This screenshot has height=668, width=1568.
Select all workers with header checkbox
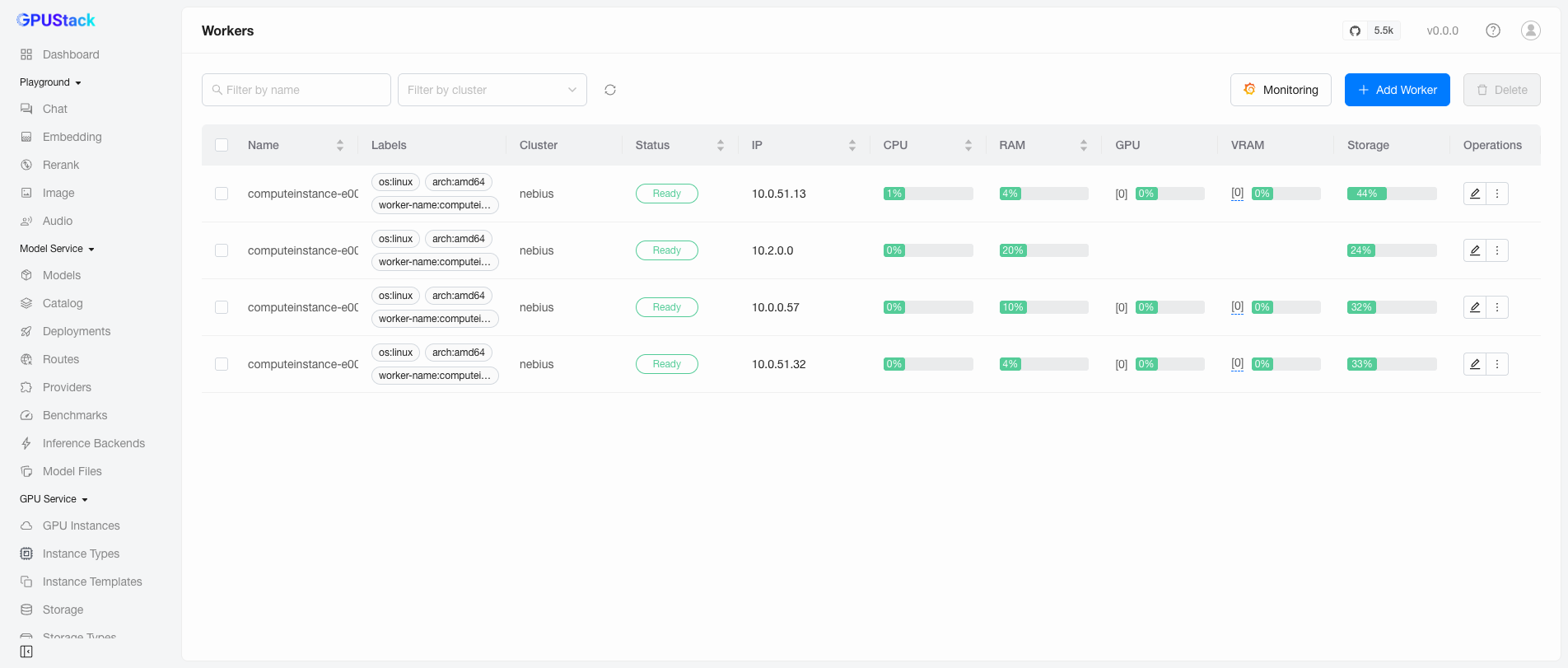[x=222, y=145]
